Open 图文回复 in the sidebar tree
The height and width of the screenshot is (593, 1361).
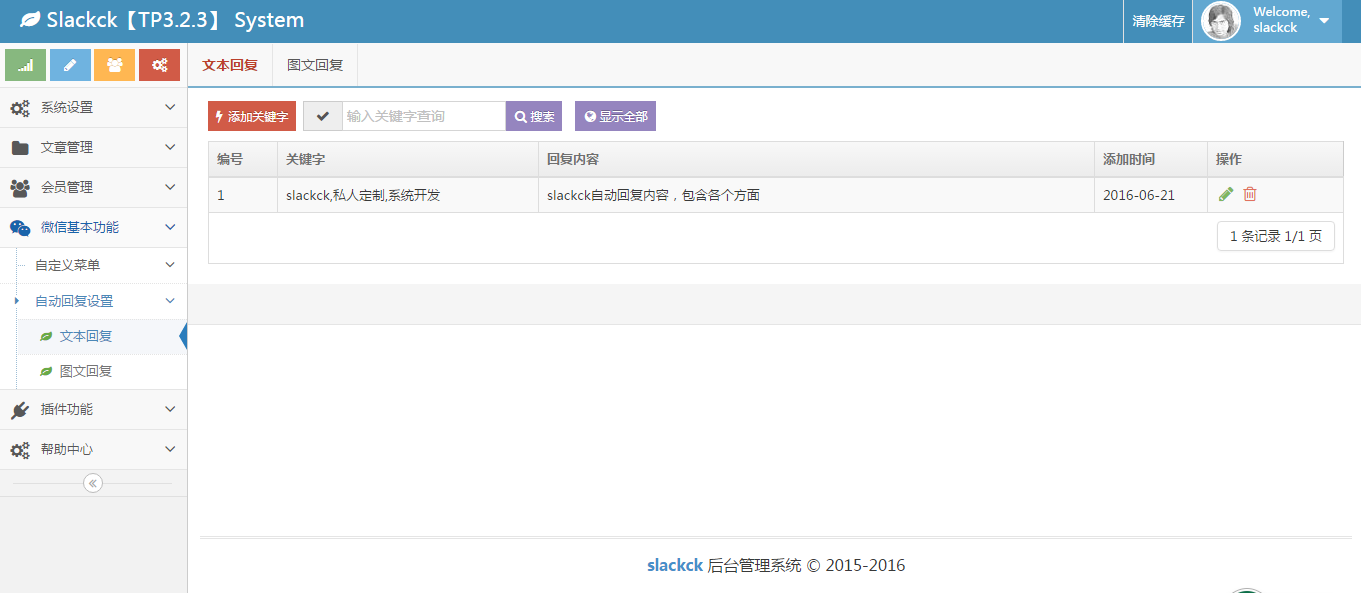(x=86, y=371)
